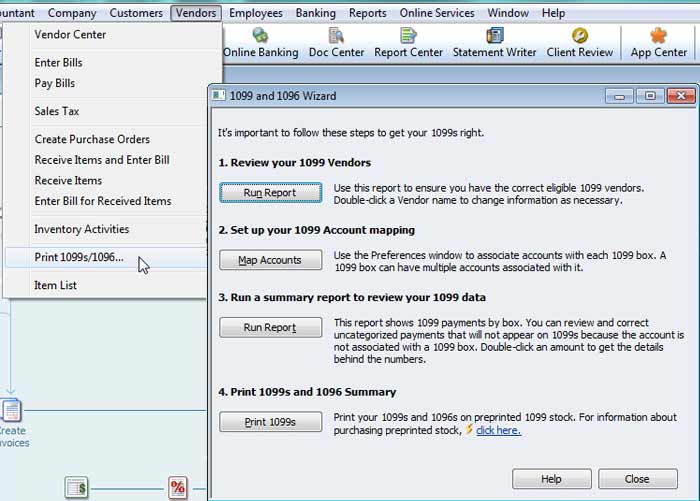This screenshot has width=700, height=501.
Task: Open the Banking menu
Action: pyautogui.click(x=316, y=13)
